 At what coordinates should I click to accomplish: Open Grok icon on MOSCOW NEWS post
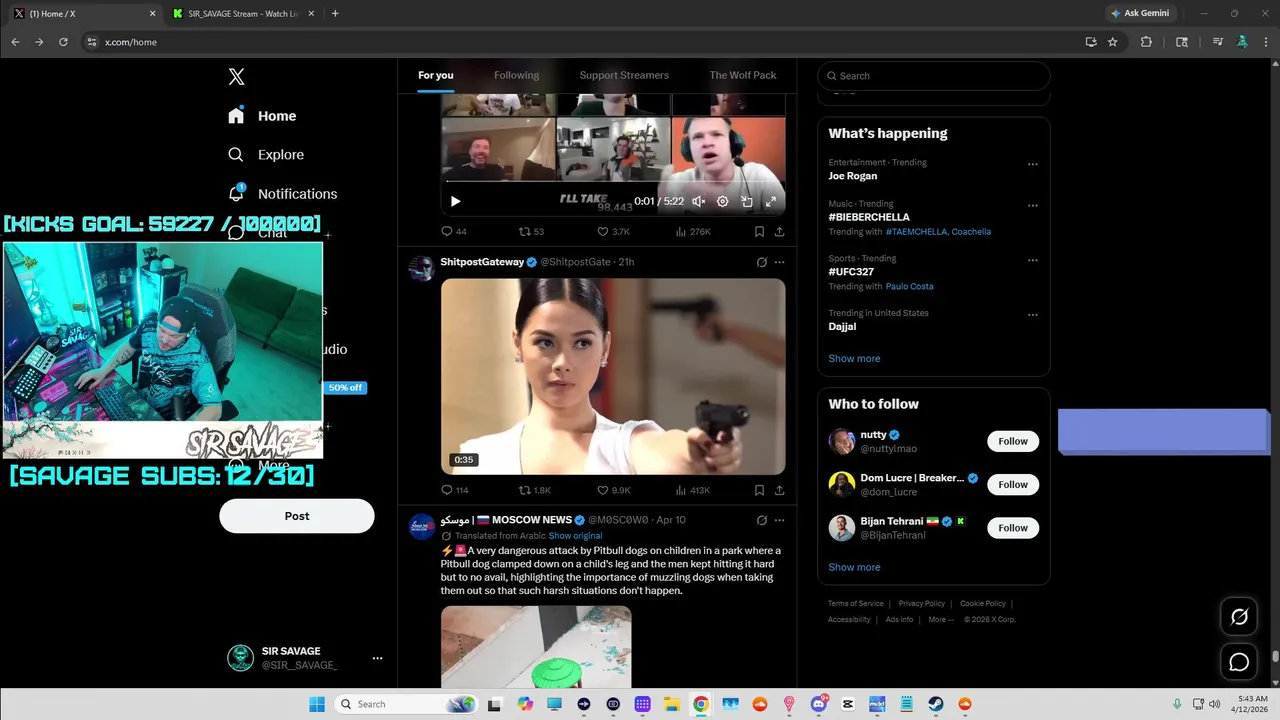pos(762,520)
